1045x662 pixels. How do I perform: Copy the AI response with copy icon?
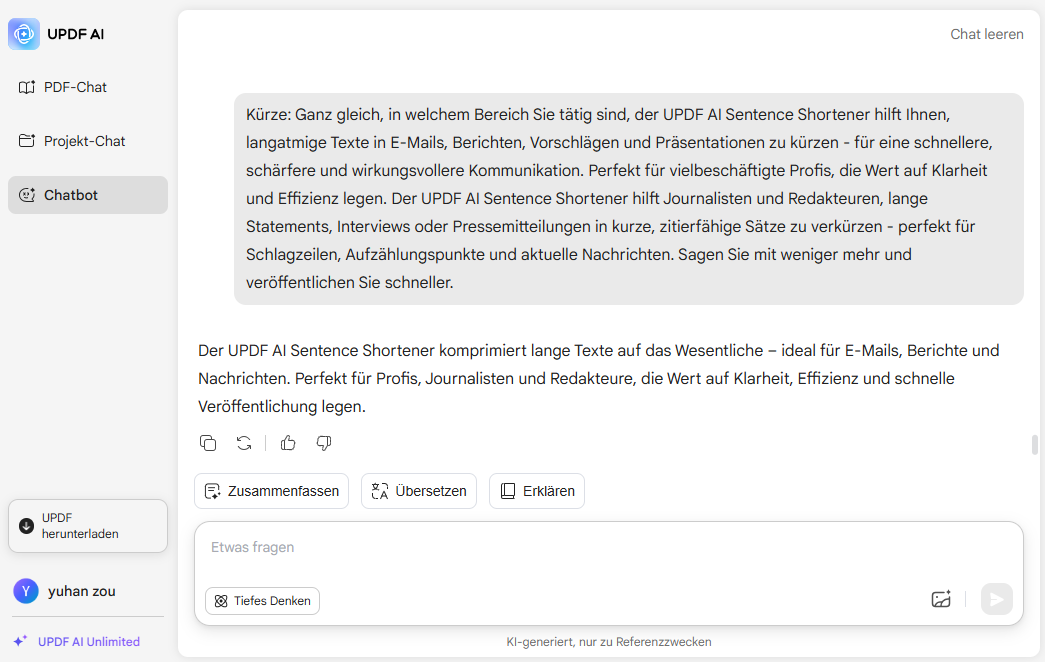click(208, 443)
